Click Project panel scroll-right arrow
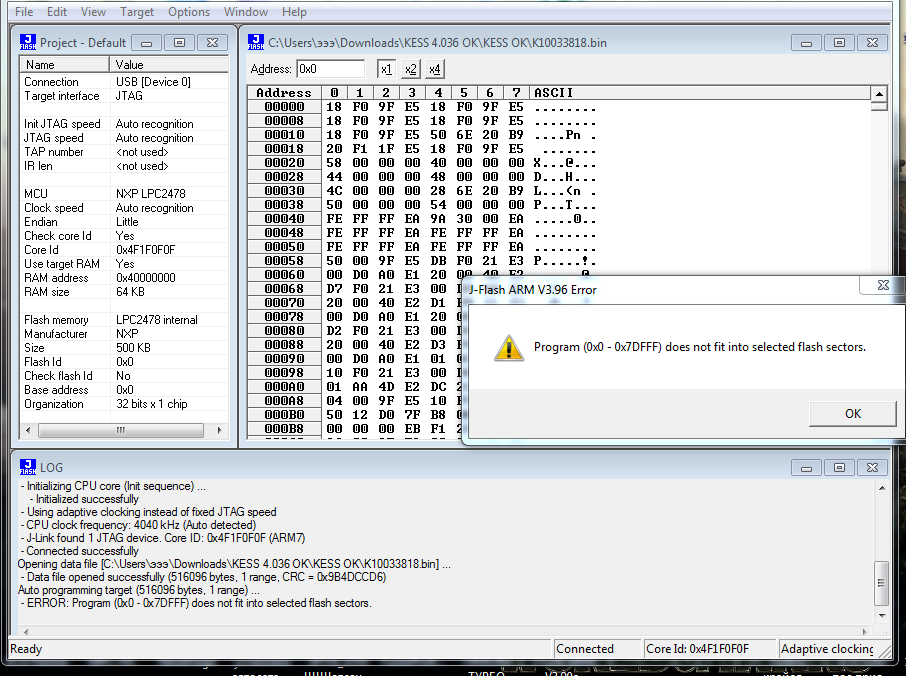 tap(220, 430)
